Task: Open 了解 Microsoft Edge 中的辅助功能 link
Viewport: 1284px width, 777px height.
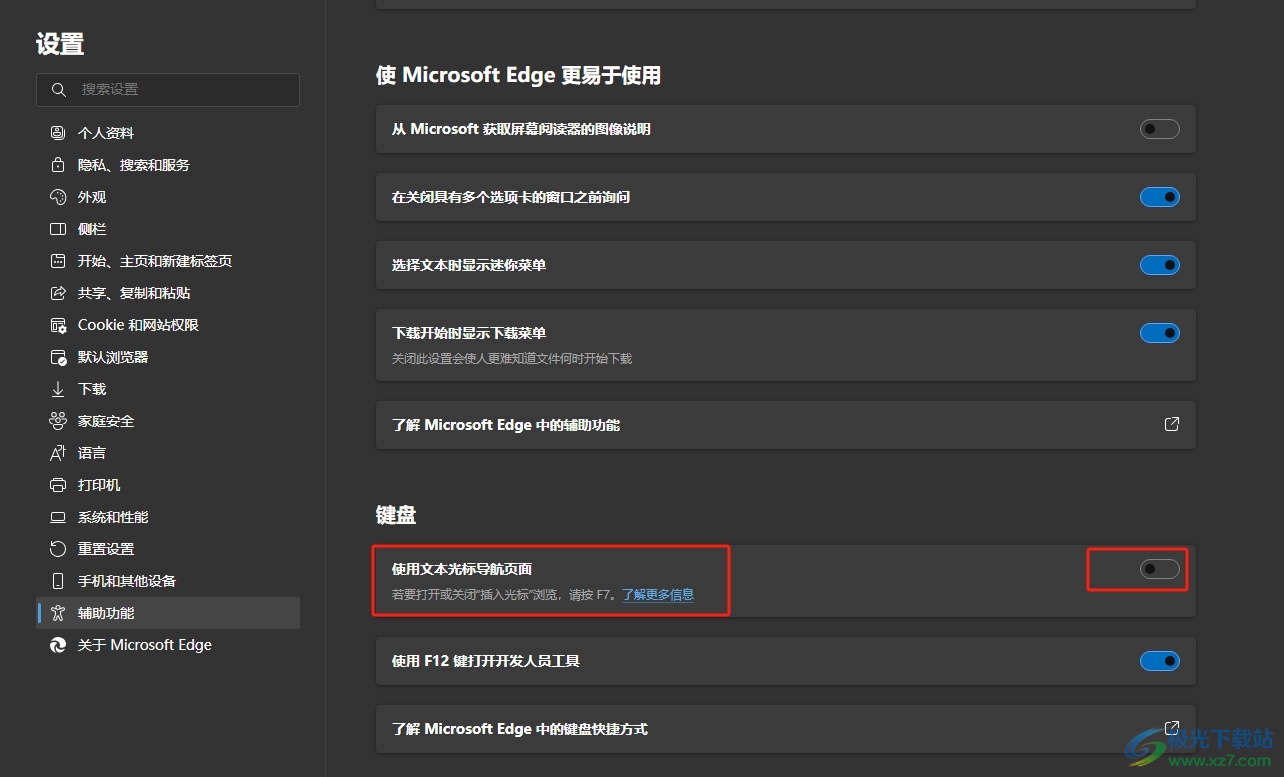Action: click(x=786, y=425)
